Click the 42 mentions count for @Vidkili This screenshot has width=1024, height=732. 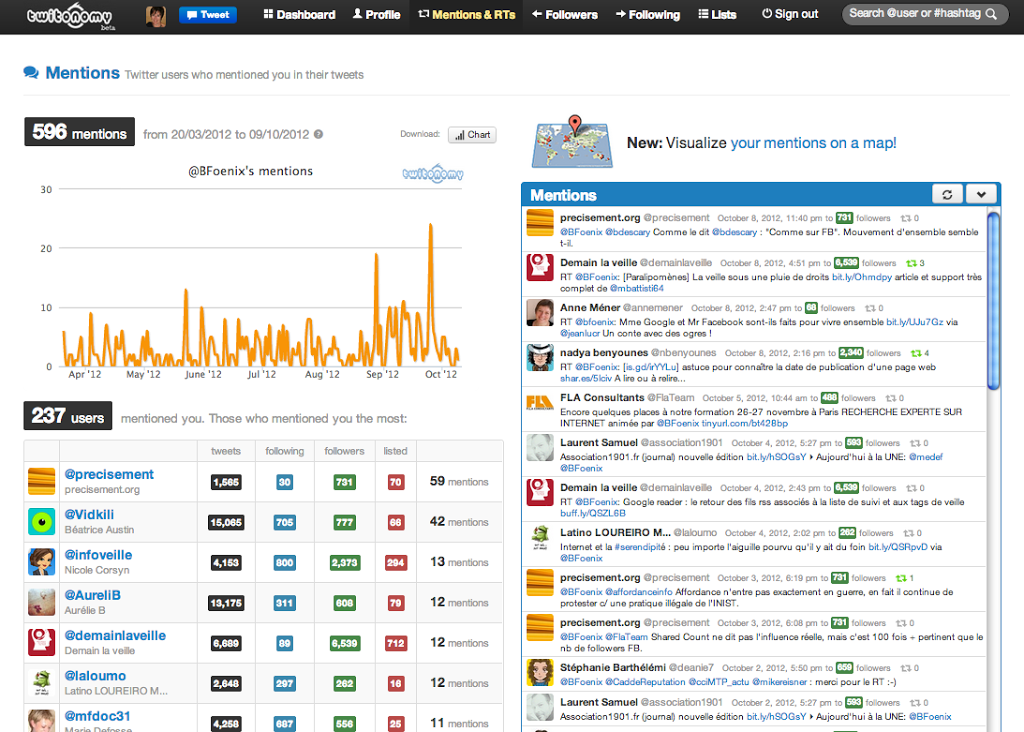click(459, 522)
